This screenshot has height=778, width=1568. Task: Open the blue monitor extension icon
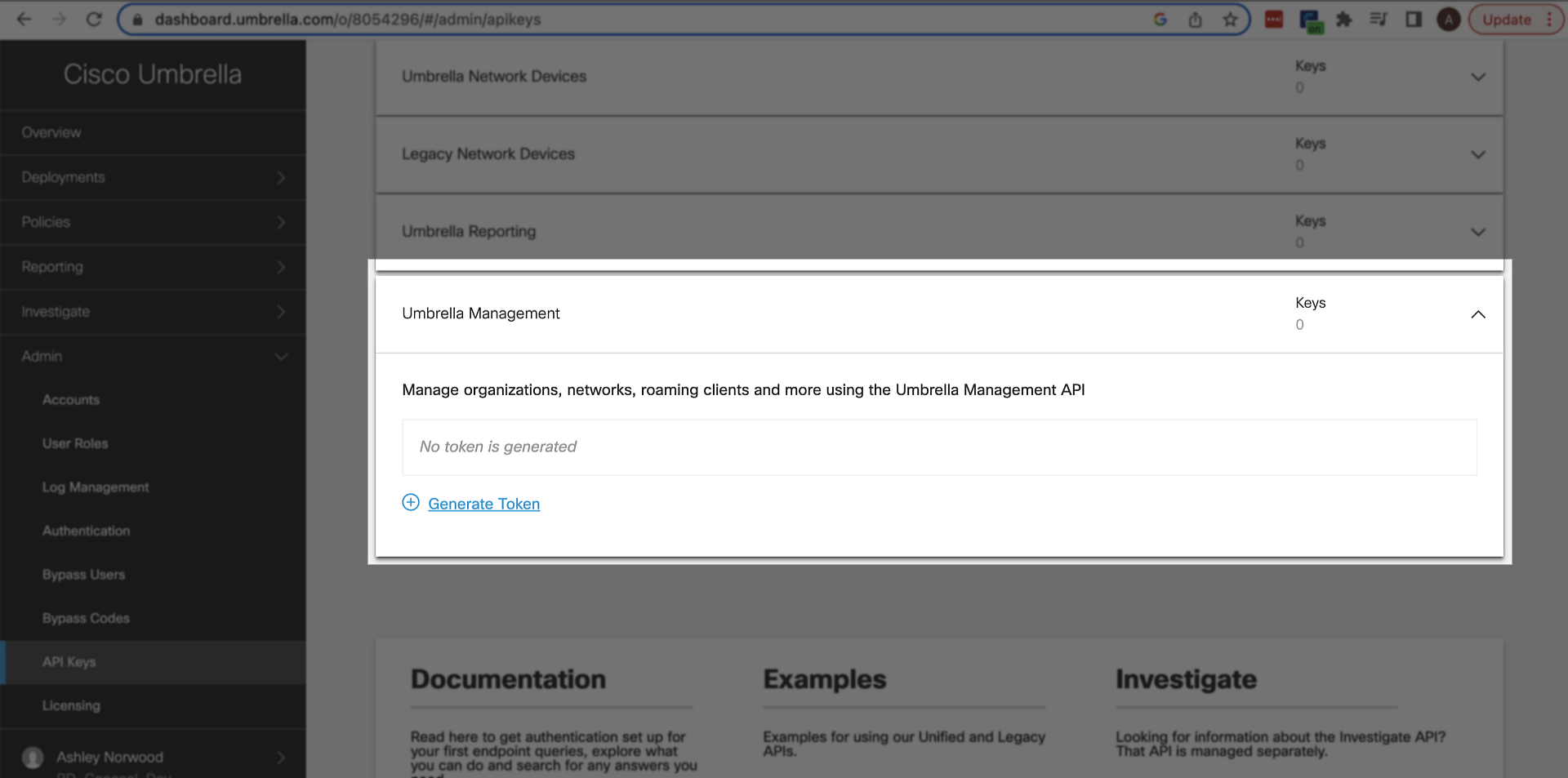[1311, 21]
